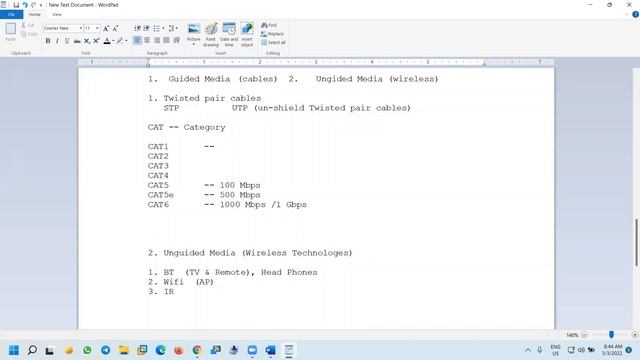Click the first-line indent marker on ruler

click(148, 60)
